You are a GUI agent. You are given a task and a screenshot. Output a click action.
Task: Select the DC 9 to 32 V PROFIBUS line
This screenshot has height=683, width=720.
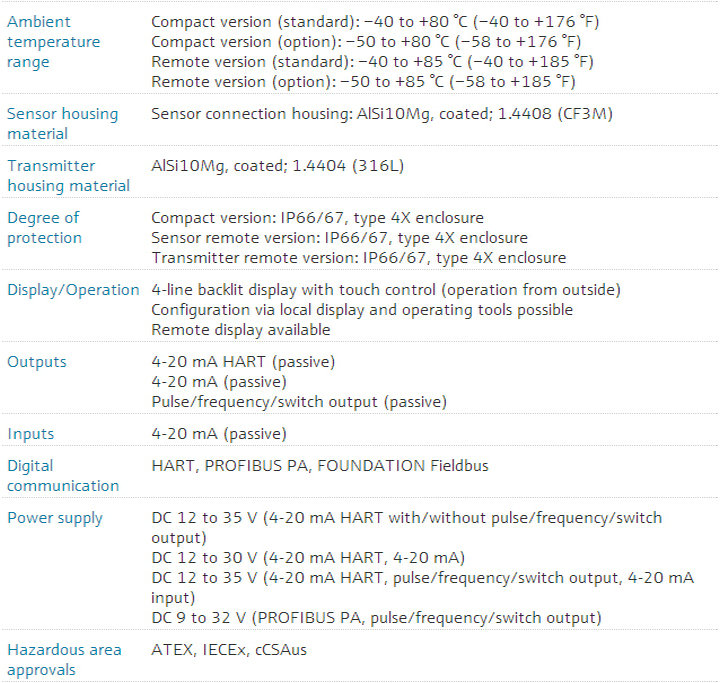(x=377, y=618)
